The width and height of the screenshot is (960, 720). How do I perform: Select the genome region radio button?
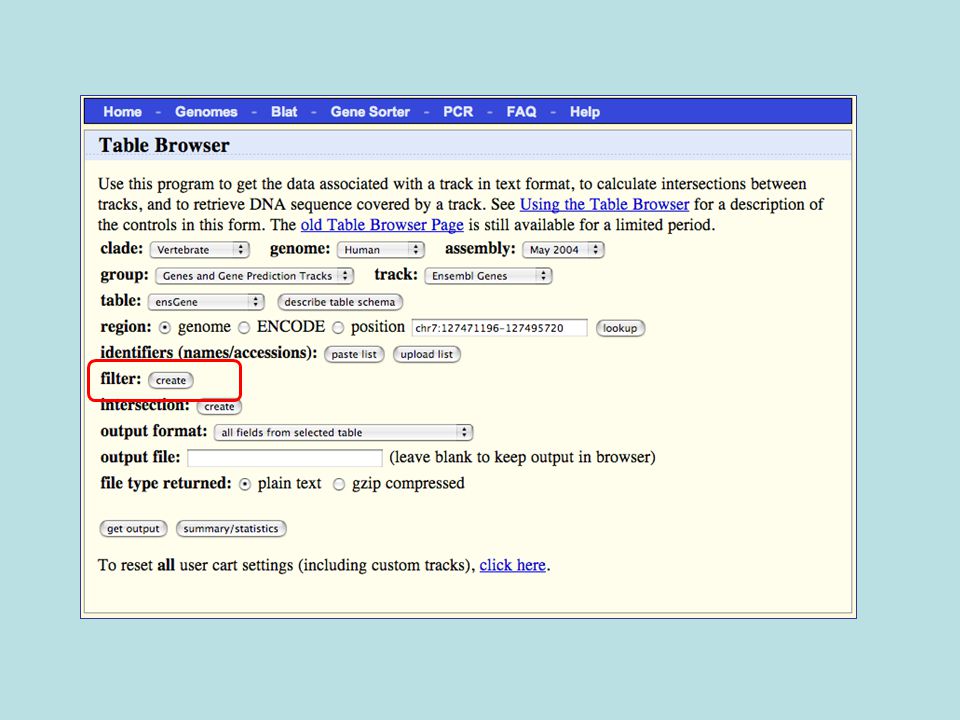(165, 328)
